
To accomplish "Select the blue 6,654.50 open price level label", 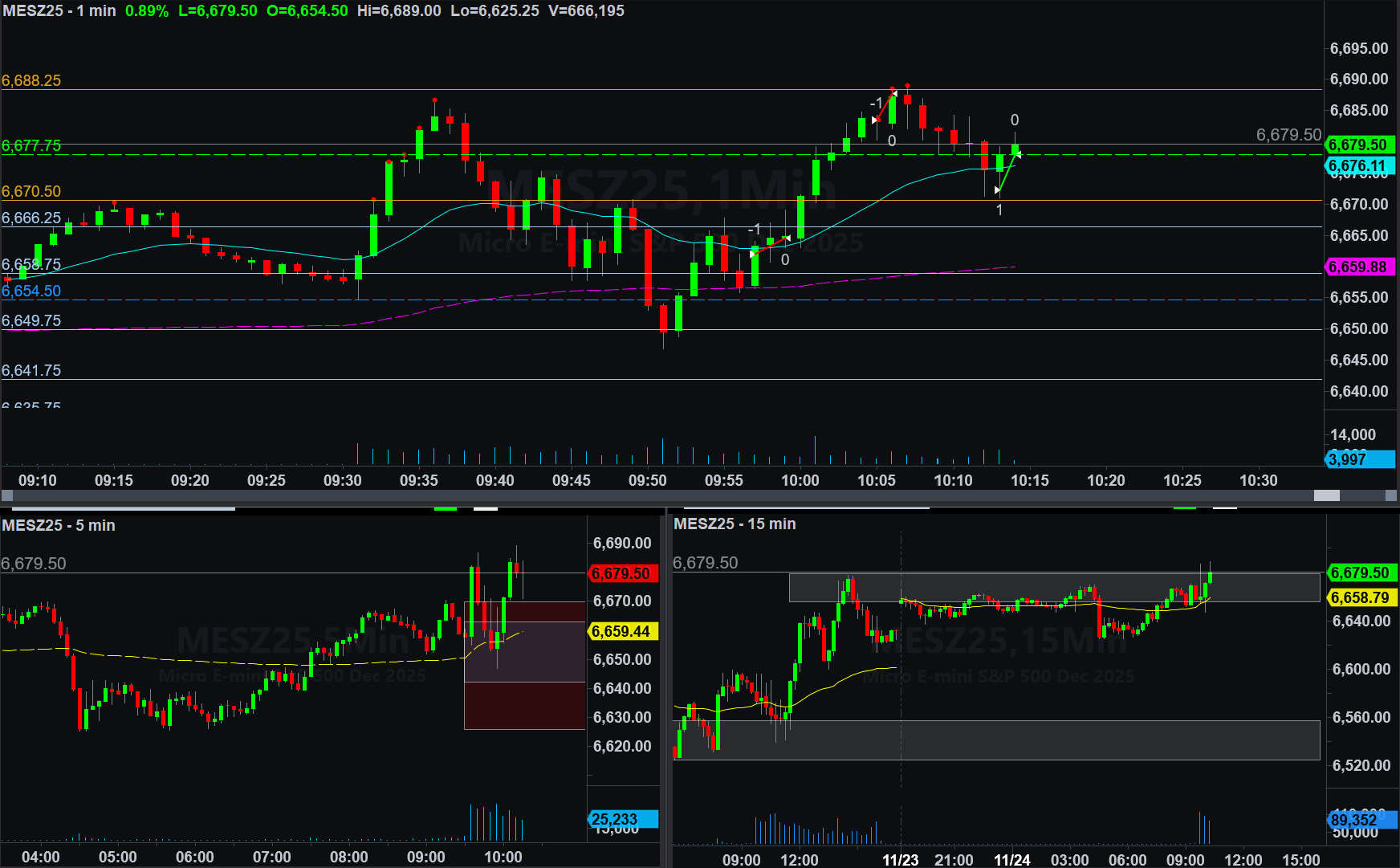I will pos(31,291).
